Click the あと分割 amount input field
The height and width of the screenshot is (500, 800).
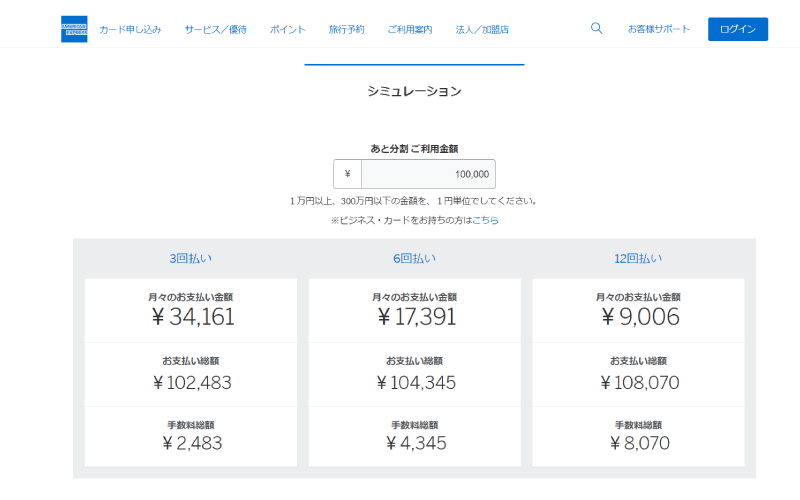428,174
